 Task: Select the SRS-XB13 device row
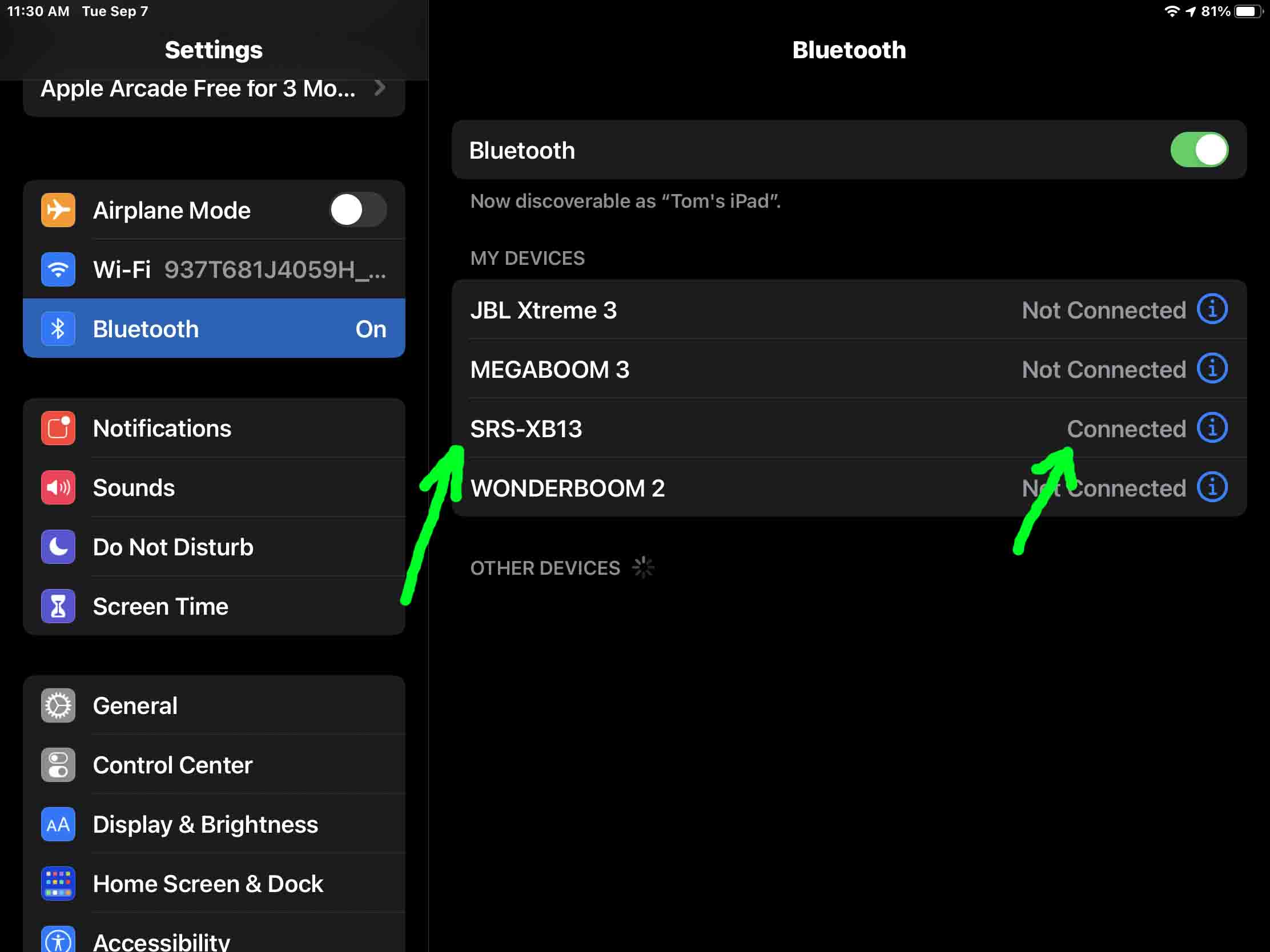pyautogui.click(x=849, y=428)
